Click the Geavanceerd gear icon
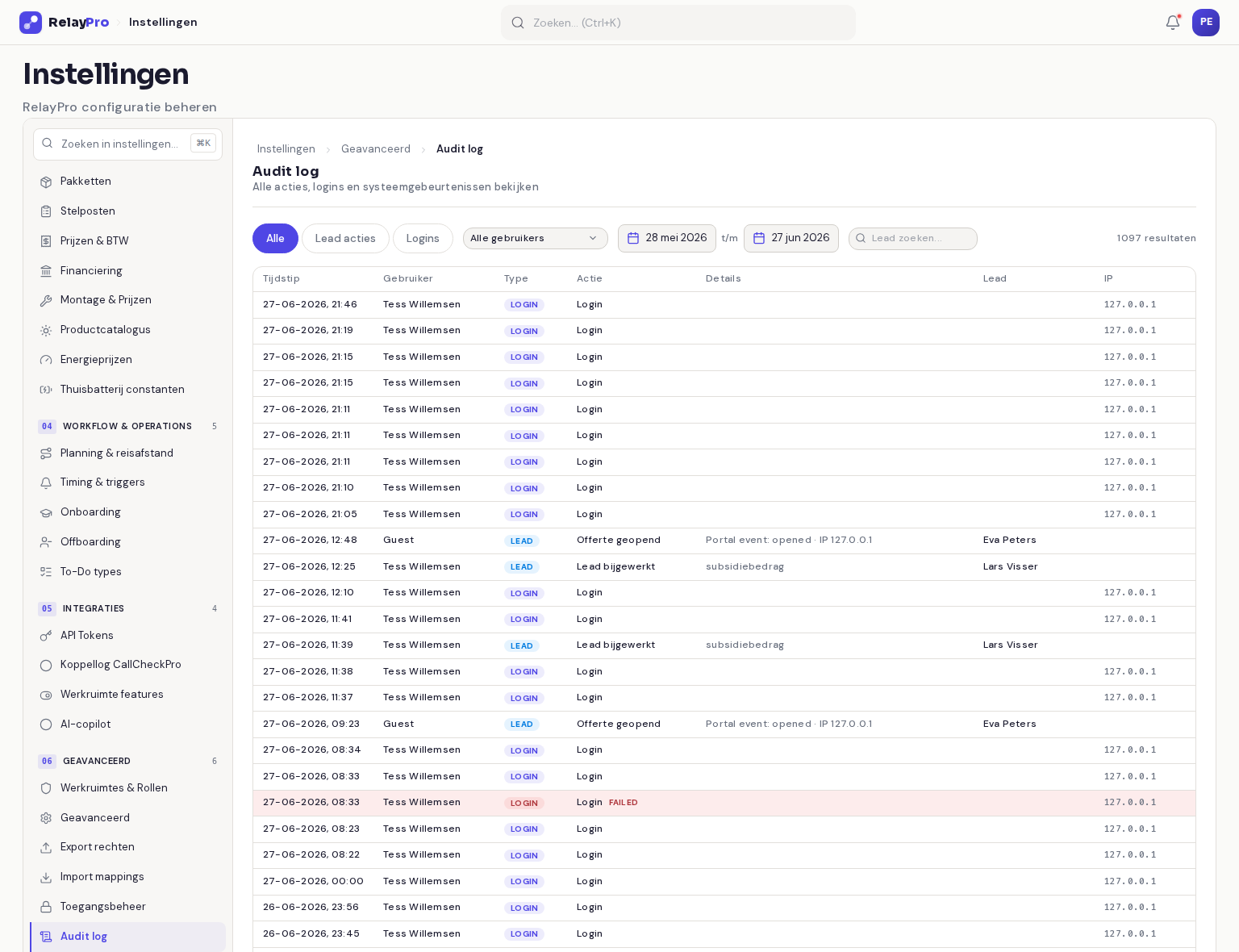Image resolution: width=1239 pixels, height=952 pixels. click(46, 818)
